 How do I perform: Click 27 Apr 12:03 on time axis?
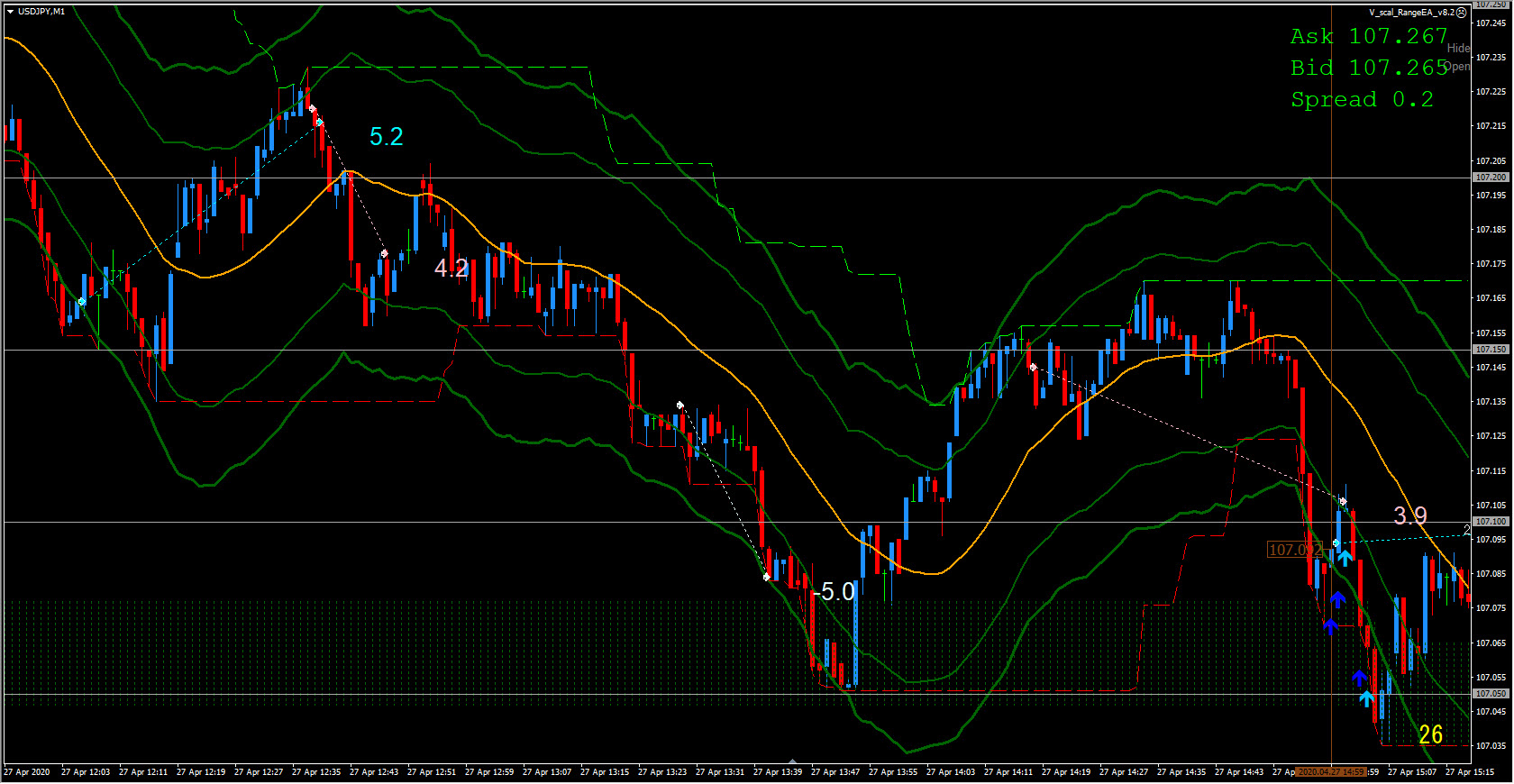(x=86, y=772)
